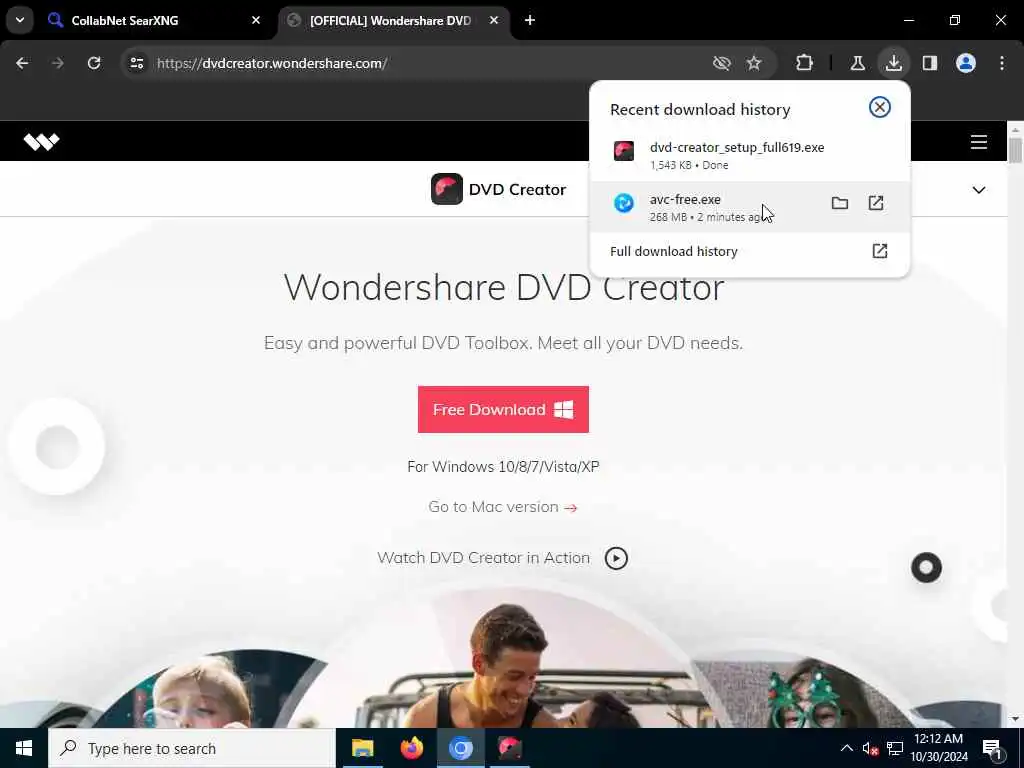Bookmark this page with the star icon
Viewport: 1024px width, 768px height.
(x=754, y=63)
